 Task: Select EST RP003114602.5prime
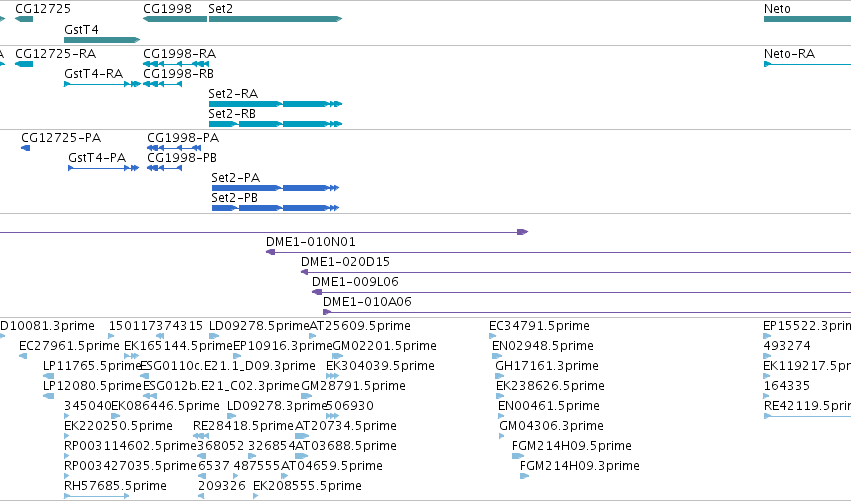point(130,447)
